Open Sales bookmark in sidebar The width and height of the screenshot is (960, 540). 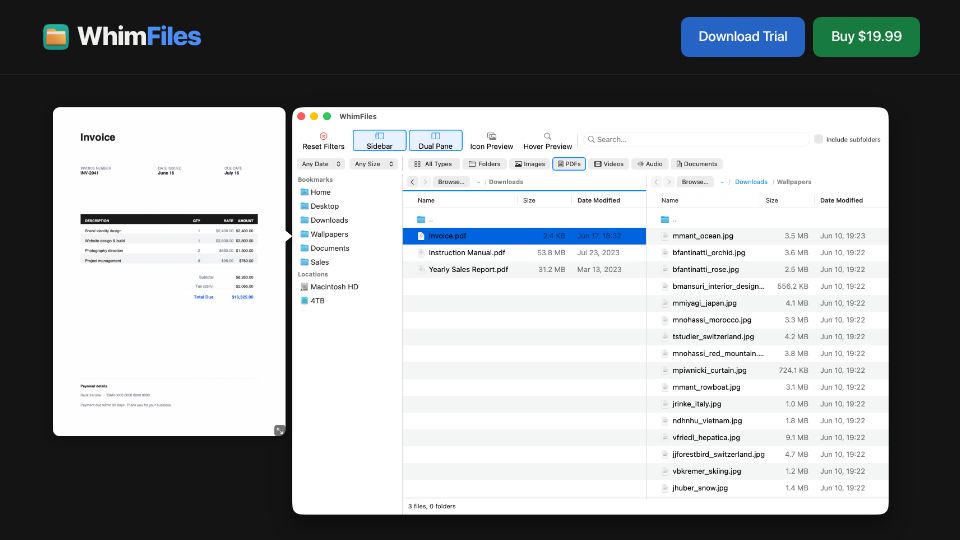[x=315, y=262]
